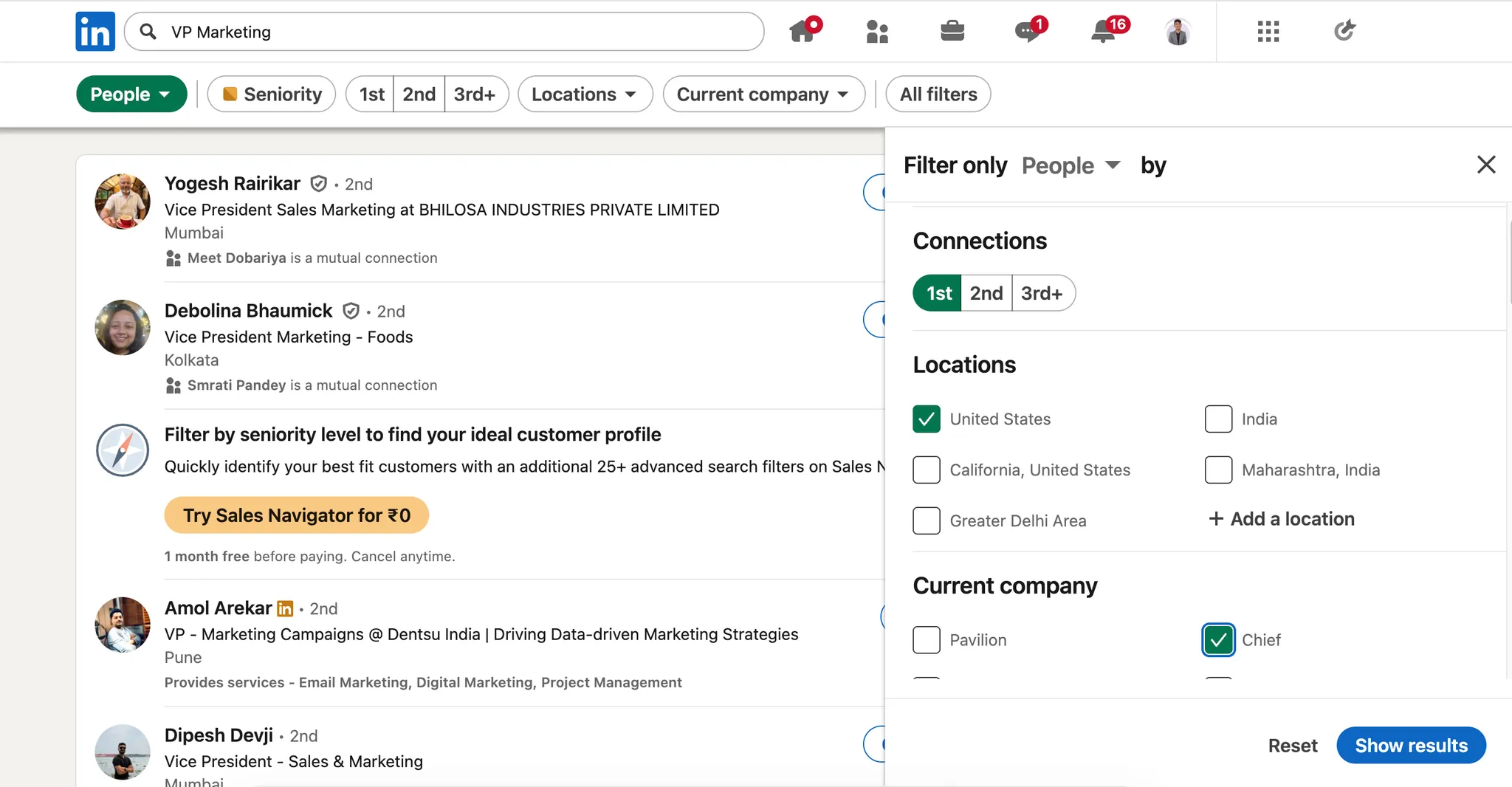Click inside the VP Marketing search field
Screen dimensions: 1512x787
[443, 31]
